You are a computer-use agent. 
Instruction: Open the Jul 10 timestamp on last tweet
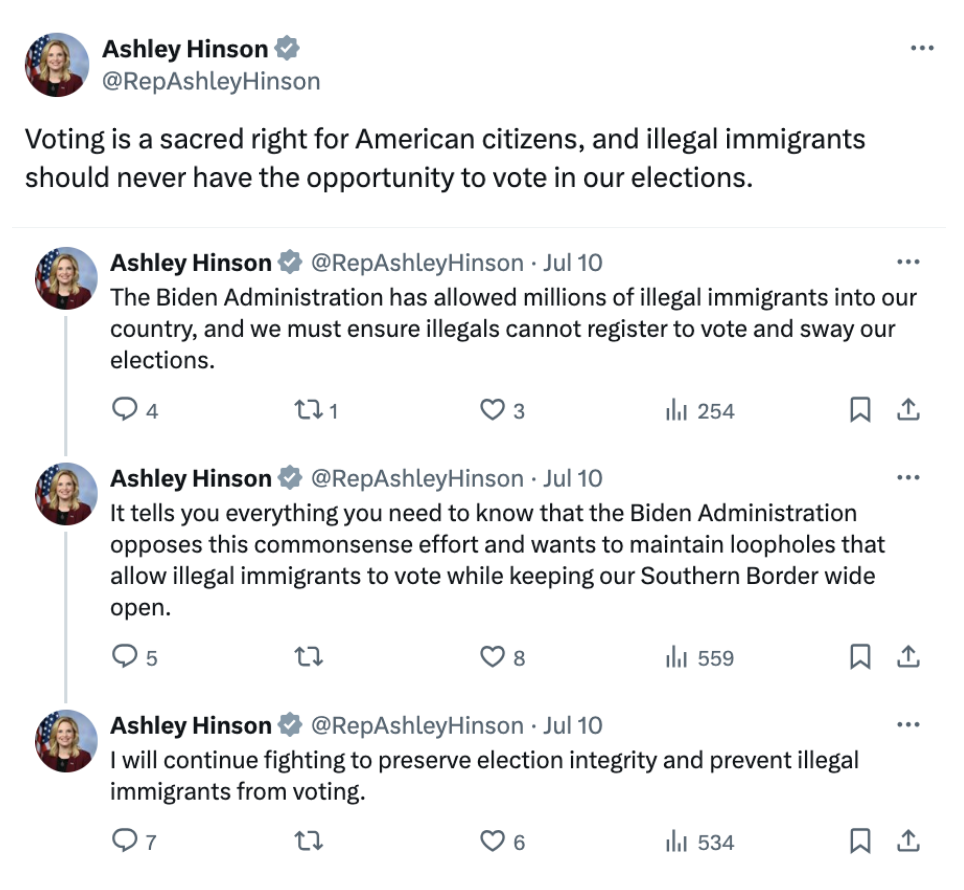573,726
